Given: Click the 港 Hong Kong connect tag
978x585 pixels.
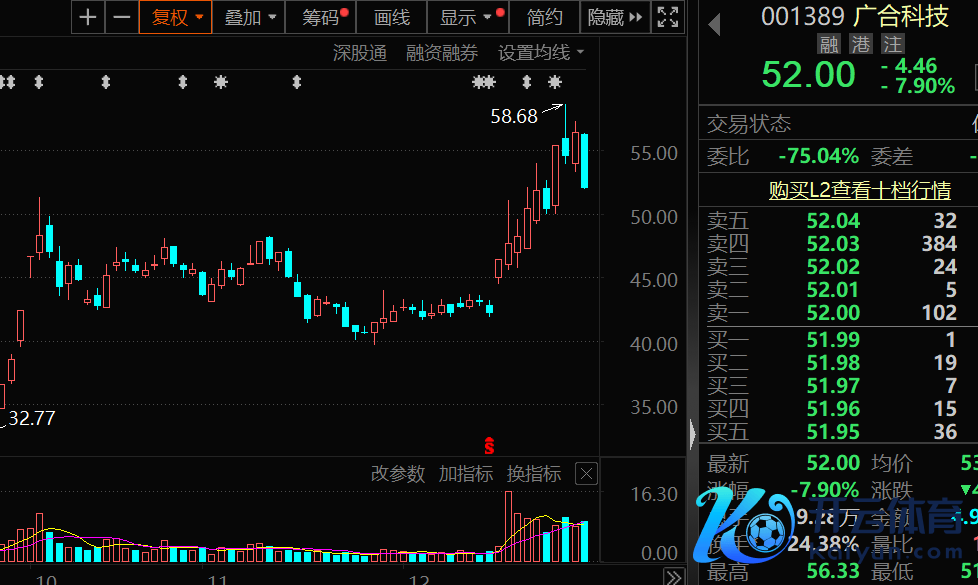Looking at the screenshot, I should (860, 44).
